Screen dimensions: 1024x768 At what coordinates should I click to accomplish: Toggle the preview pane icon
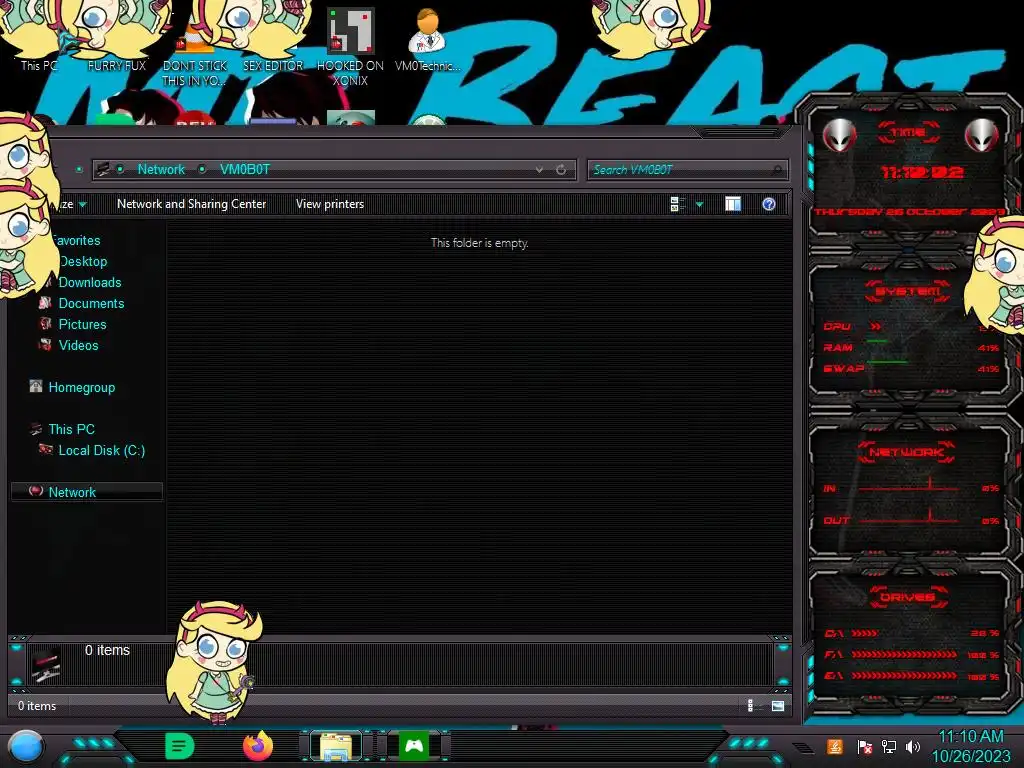[733, 204]
